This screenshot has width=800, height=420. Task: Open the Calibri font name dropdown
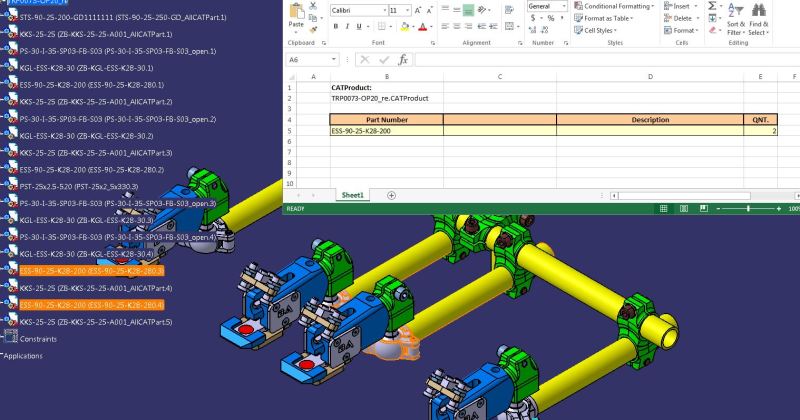[385, 10]
